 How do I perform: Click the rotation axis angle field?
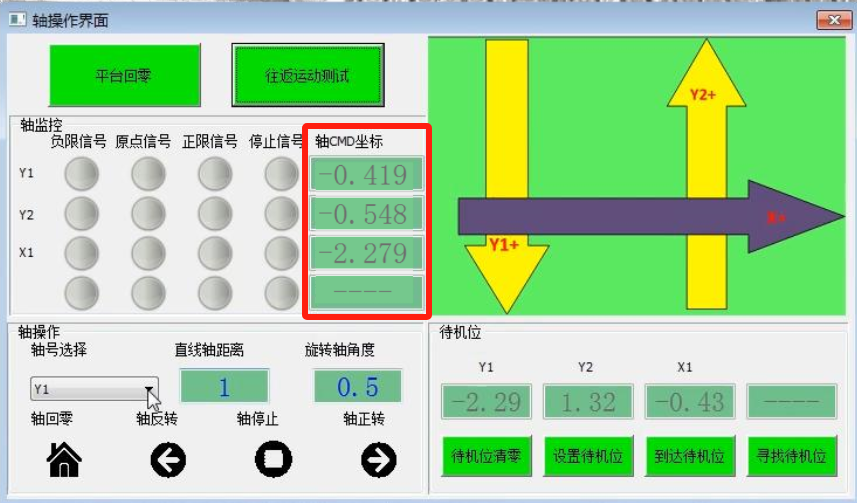(x=357, y=387)
